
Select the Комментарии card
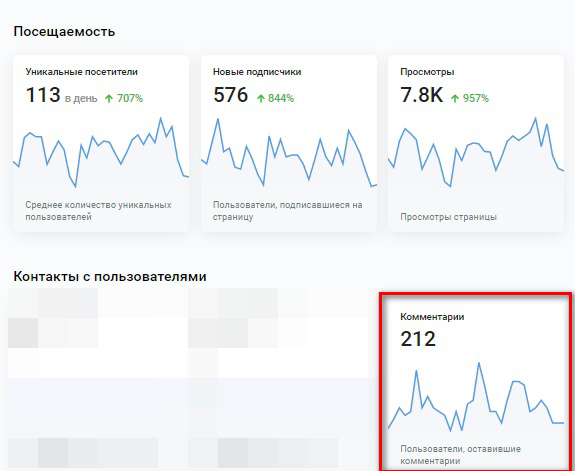point(476,383)
